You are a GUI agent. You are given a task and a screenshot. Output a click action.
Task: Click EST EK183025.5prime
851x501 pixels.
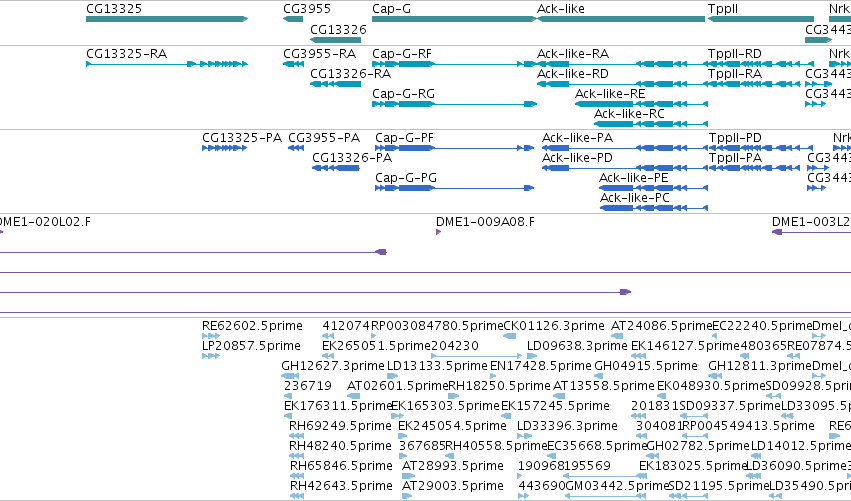tap(693, 466)
